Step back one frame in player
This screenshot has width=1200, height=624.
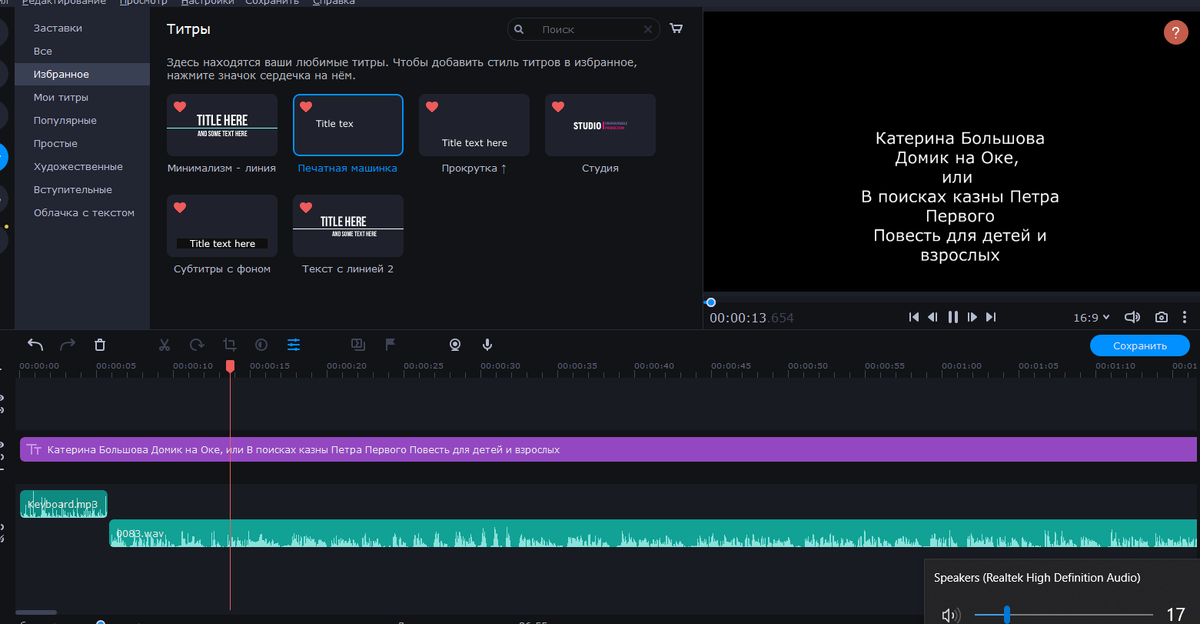click(x=933, y=317)
